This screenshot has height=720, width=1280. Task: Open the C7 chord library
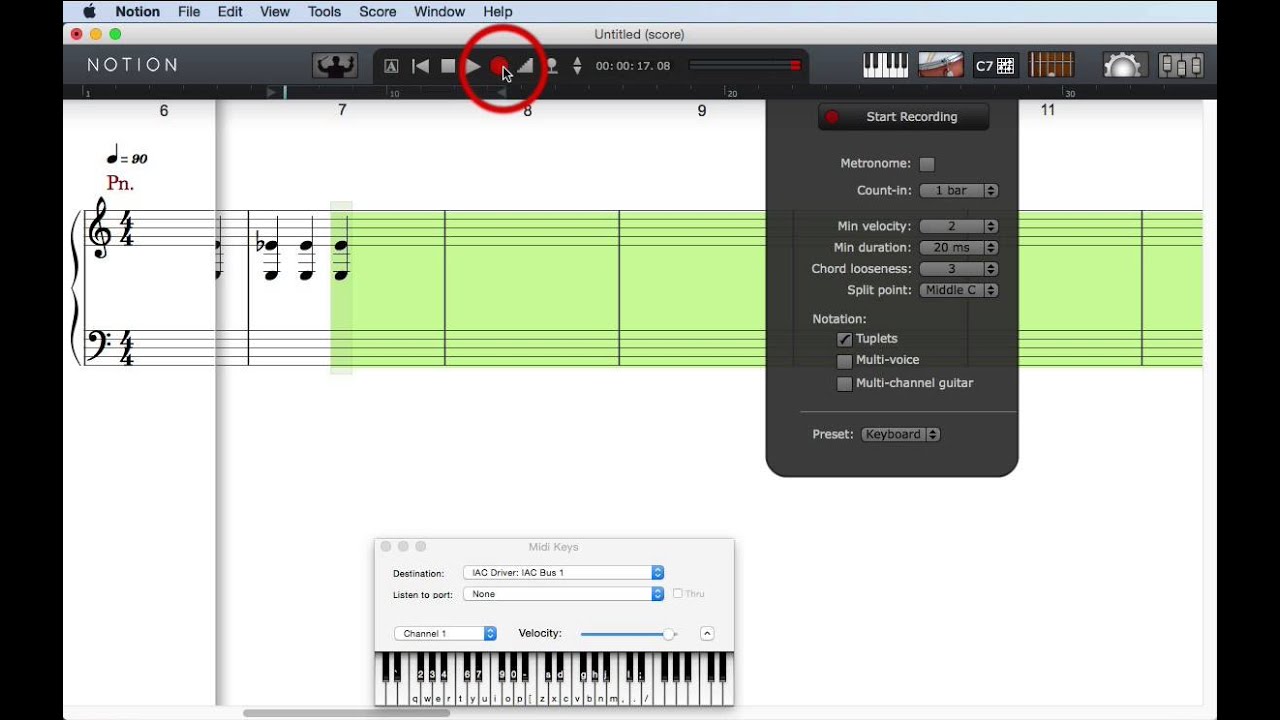pos(996,65)
